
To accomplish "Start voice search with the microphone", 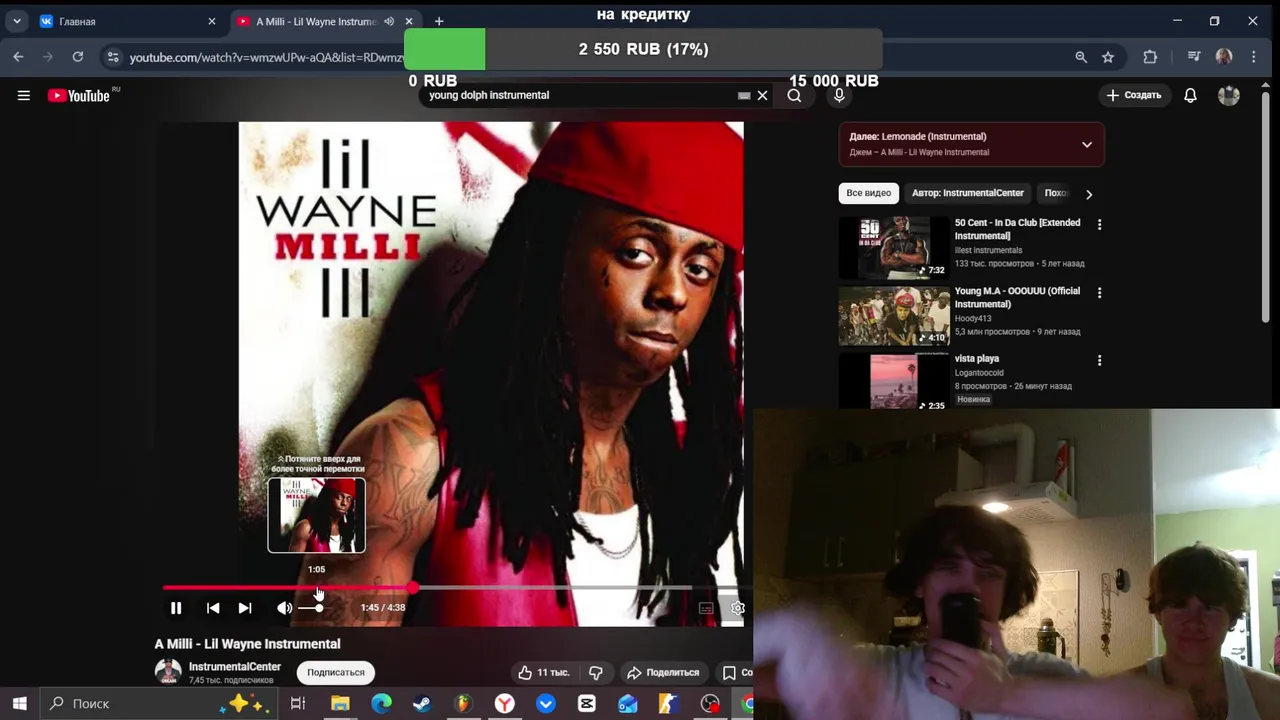I will 839,95.
